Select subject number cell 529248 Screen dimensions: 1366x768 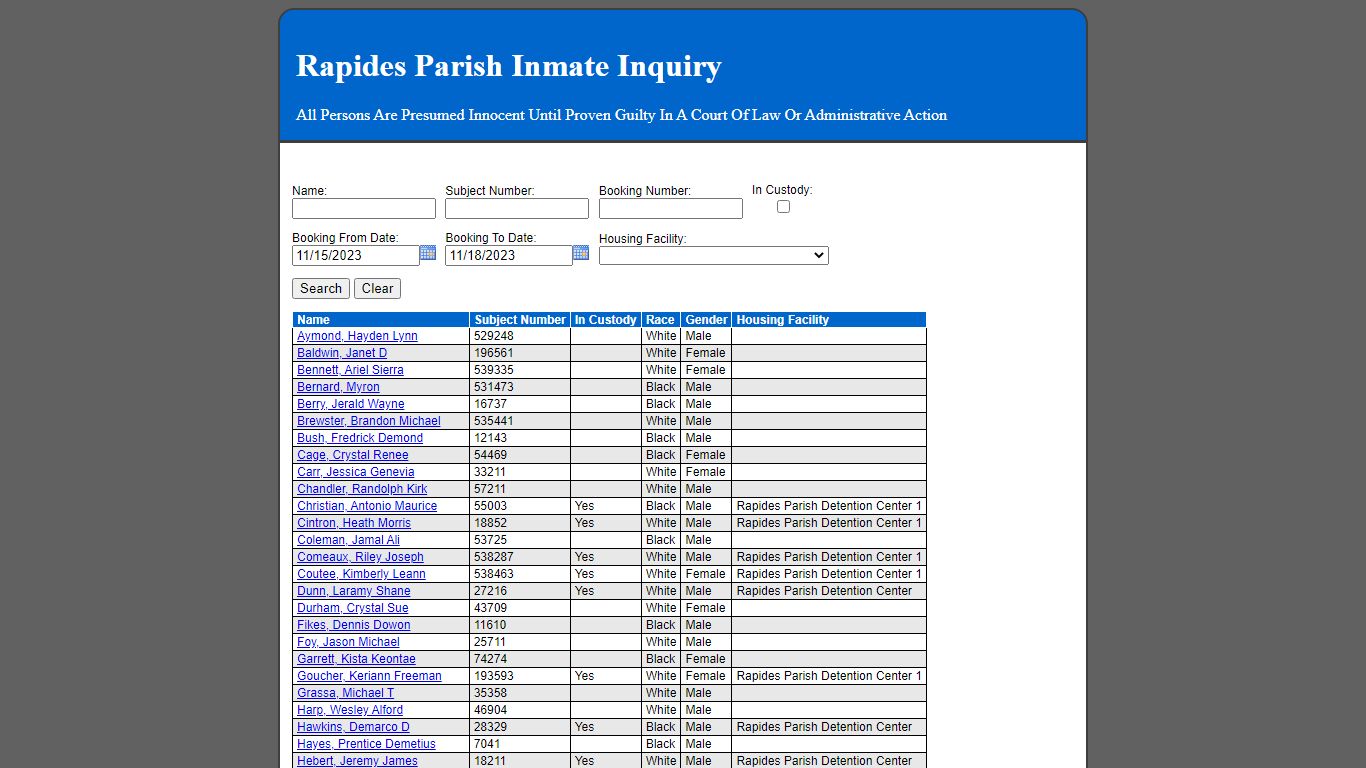pos(520,336)
